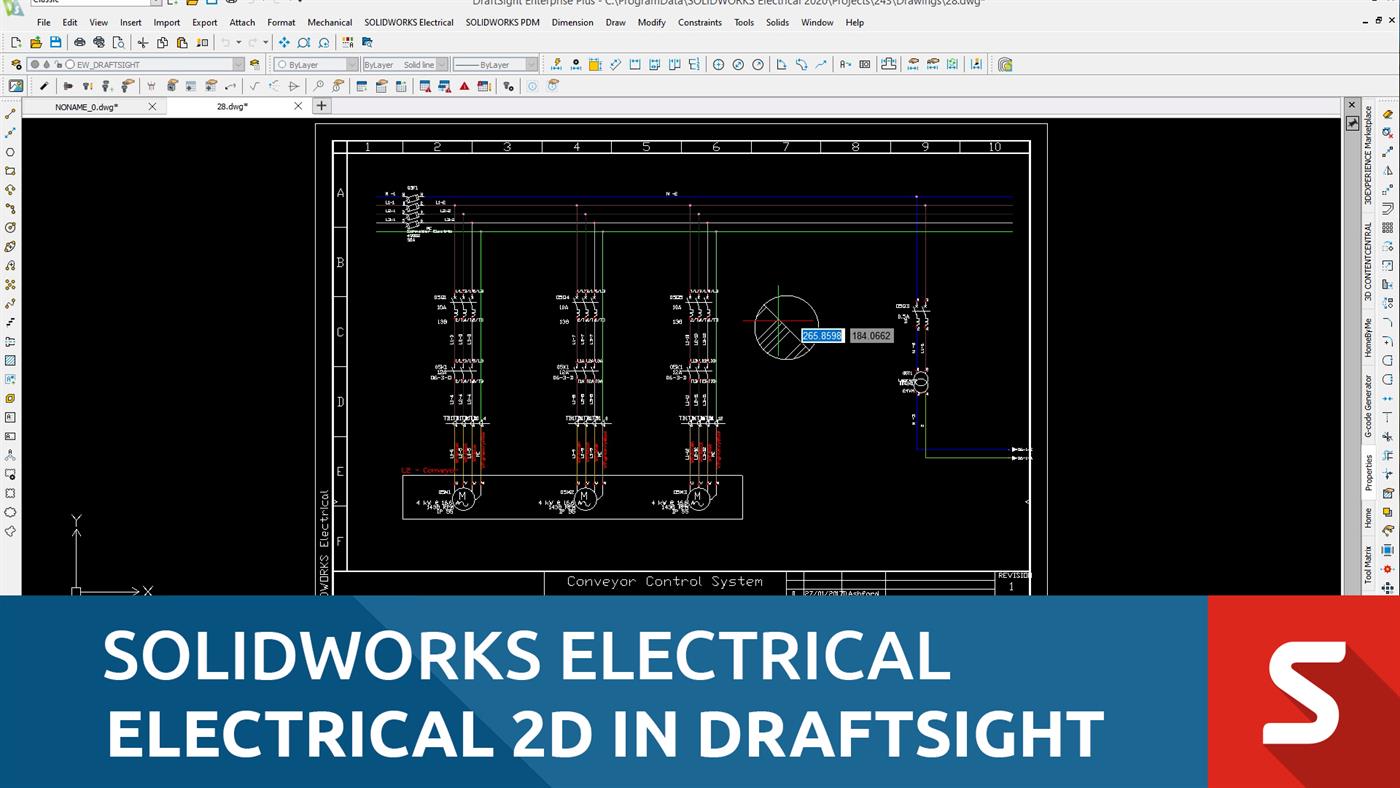The image size is (1400, 788).
Task: Open the SOLIDWORKS Electrical menu
Action: coord(409,22)
